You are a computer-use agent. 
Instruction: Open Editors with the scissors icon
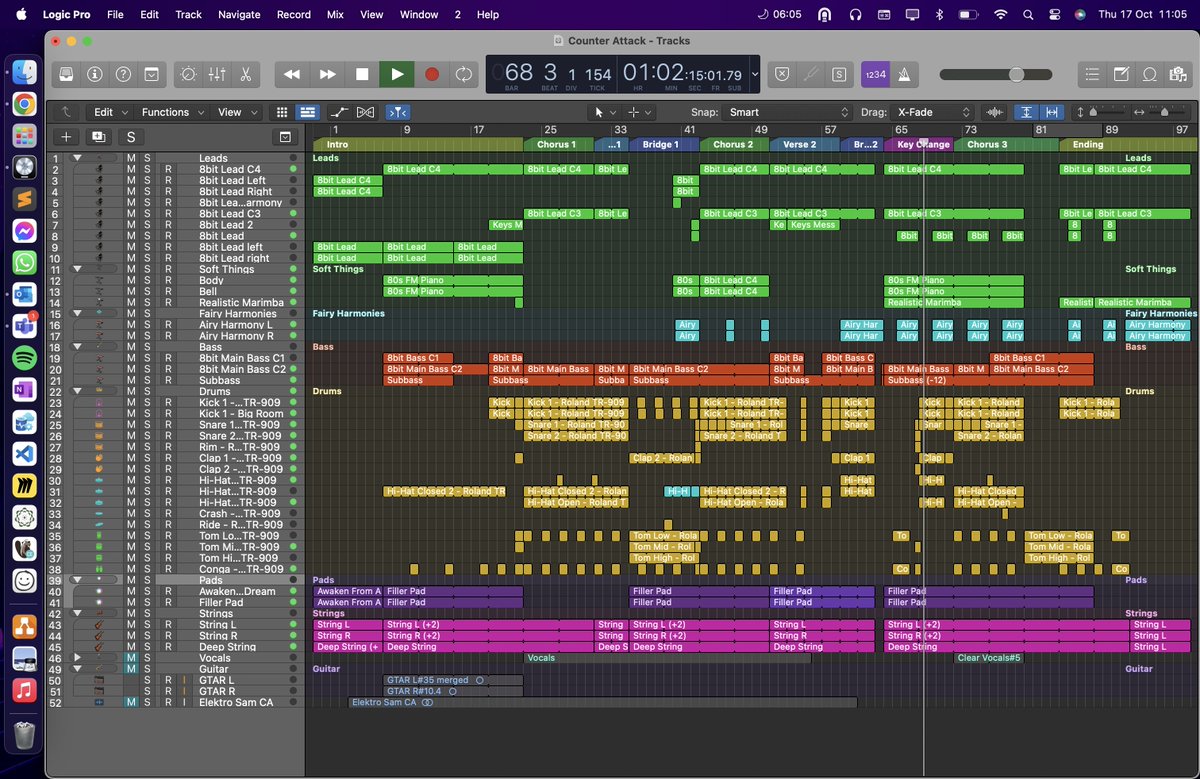click(245, 74)
